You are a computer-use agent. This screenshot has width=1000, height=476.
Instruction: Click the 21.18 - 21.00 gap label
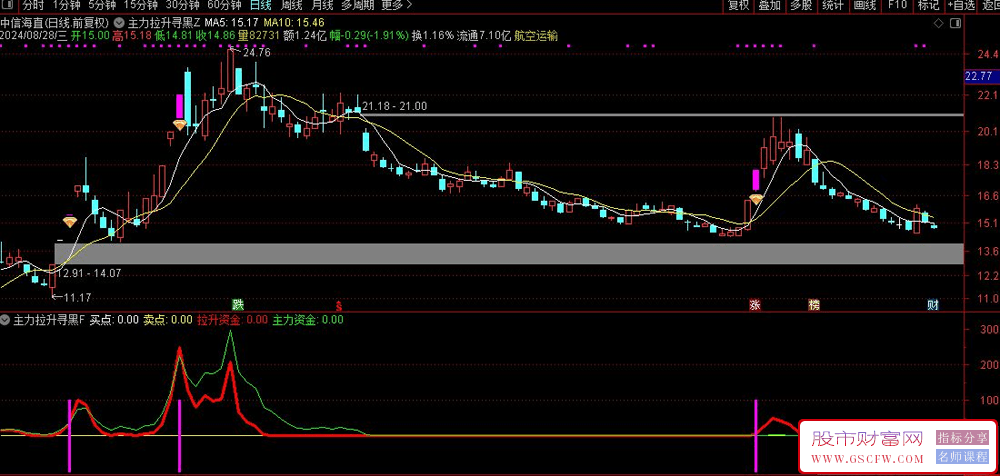[x=395, y=106]
